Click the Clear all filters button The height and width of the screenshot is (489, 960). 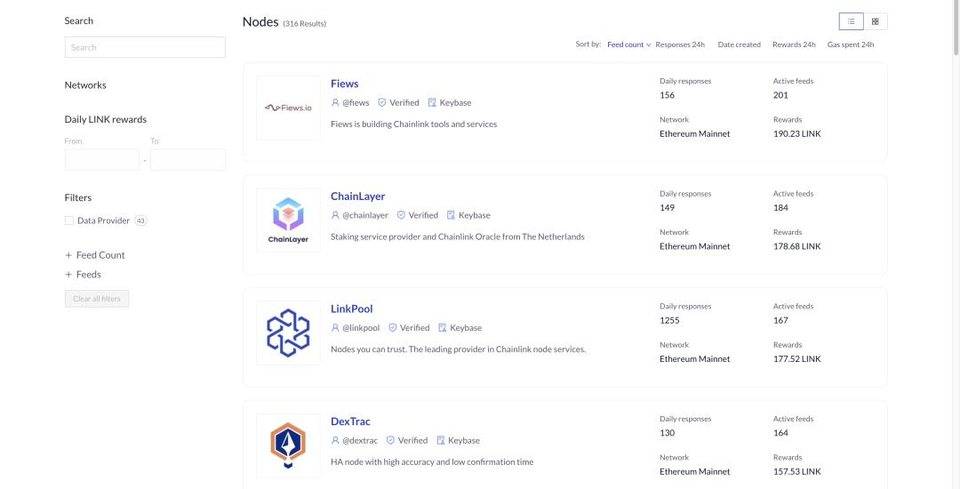pos(97,299)
